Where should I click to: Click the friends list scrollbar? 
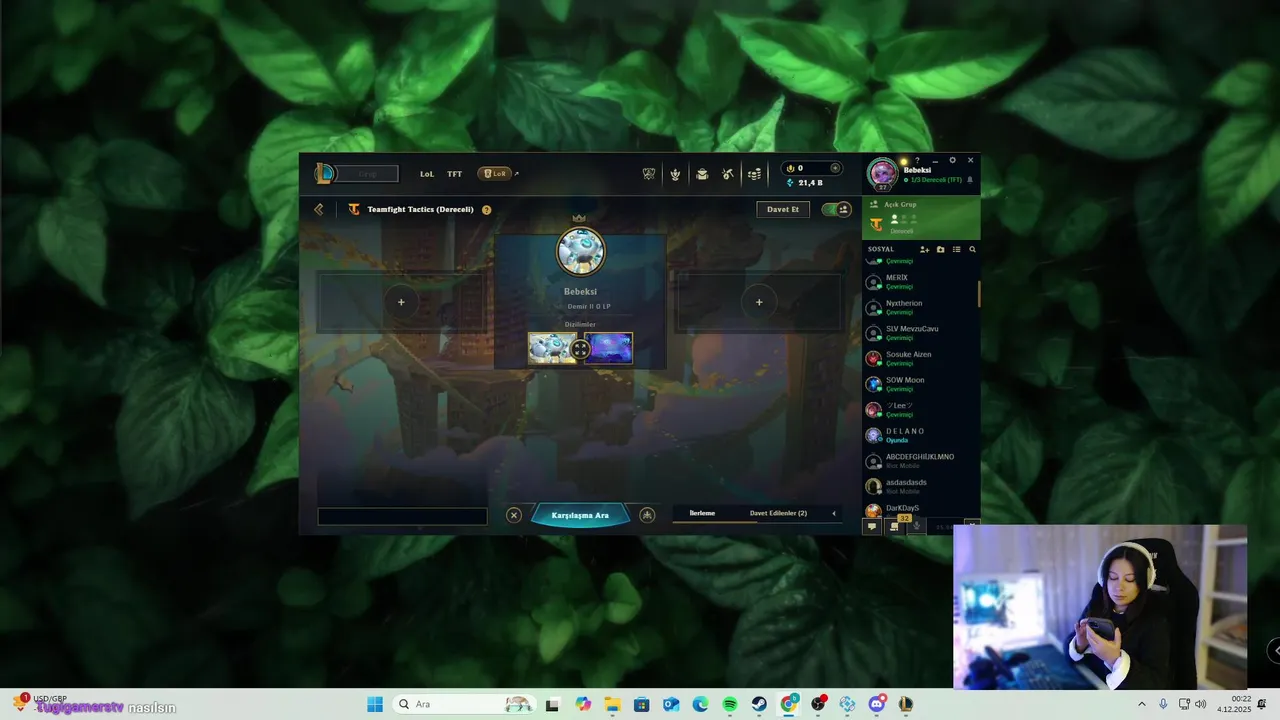pos(978,294)
